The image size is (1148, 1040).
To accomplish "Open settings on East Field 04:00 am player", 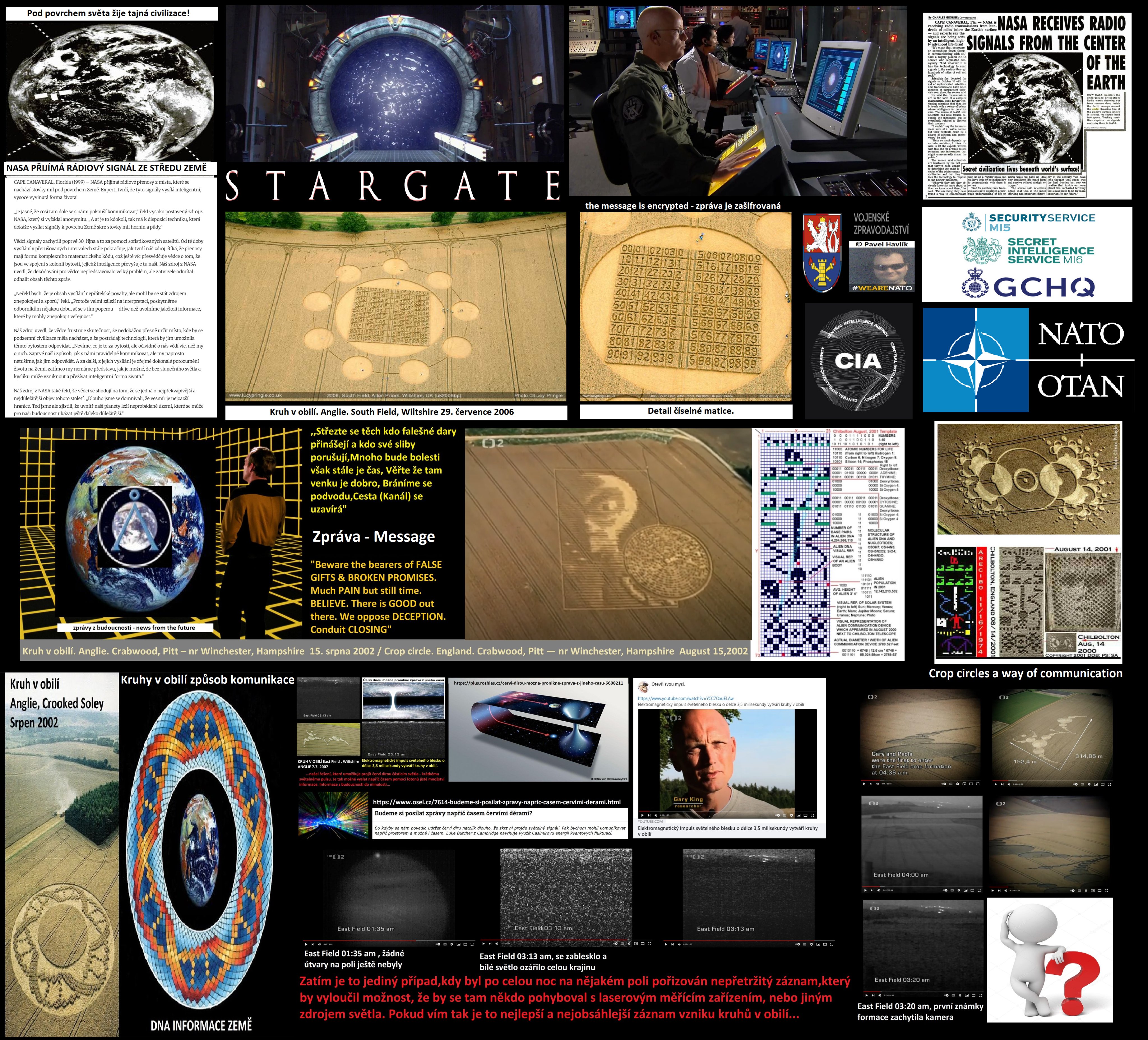I will pyautogui.click(x=959, y=890).
